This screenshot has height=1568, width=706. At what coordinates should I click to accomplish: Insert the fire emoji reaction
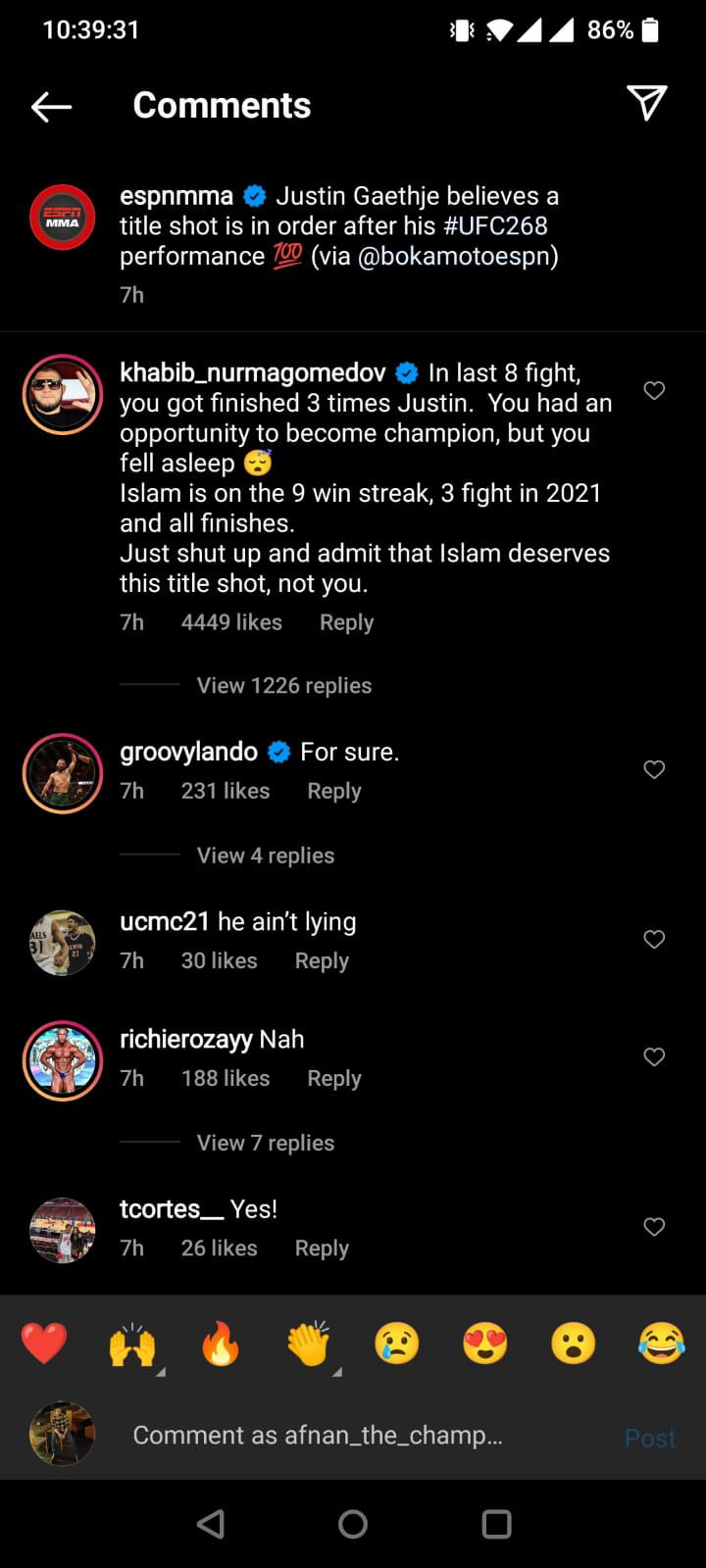tap(221, 1344)
